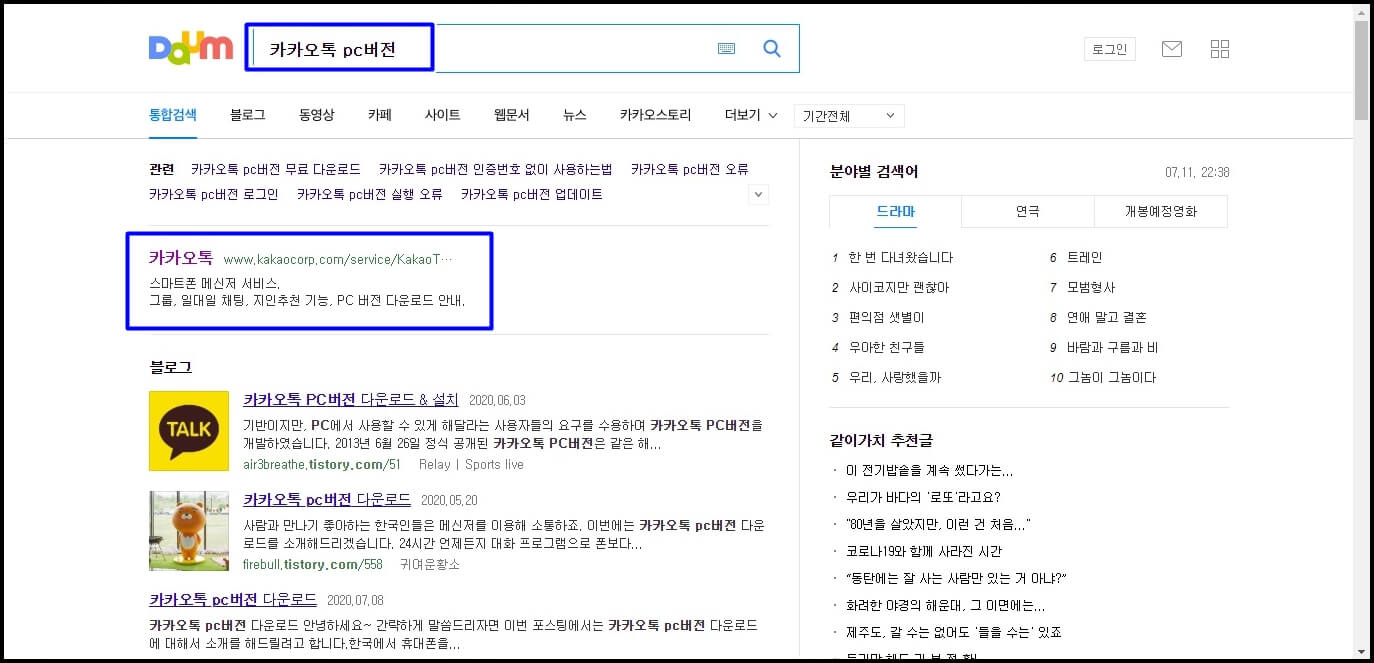
Task: Open the virtual keyboard icon in search box
Action: (727, 48)
